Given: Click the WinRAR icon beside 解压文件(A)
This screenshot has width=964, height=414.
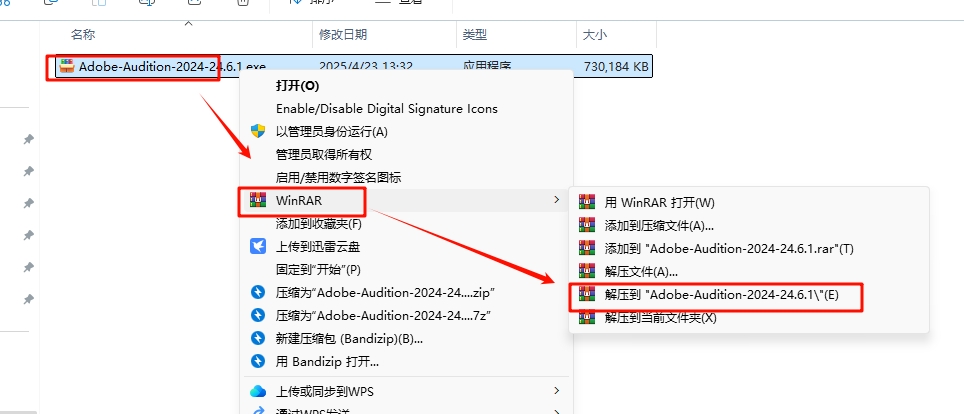Looking at the screenshot, I should point(587,271).
